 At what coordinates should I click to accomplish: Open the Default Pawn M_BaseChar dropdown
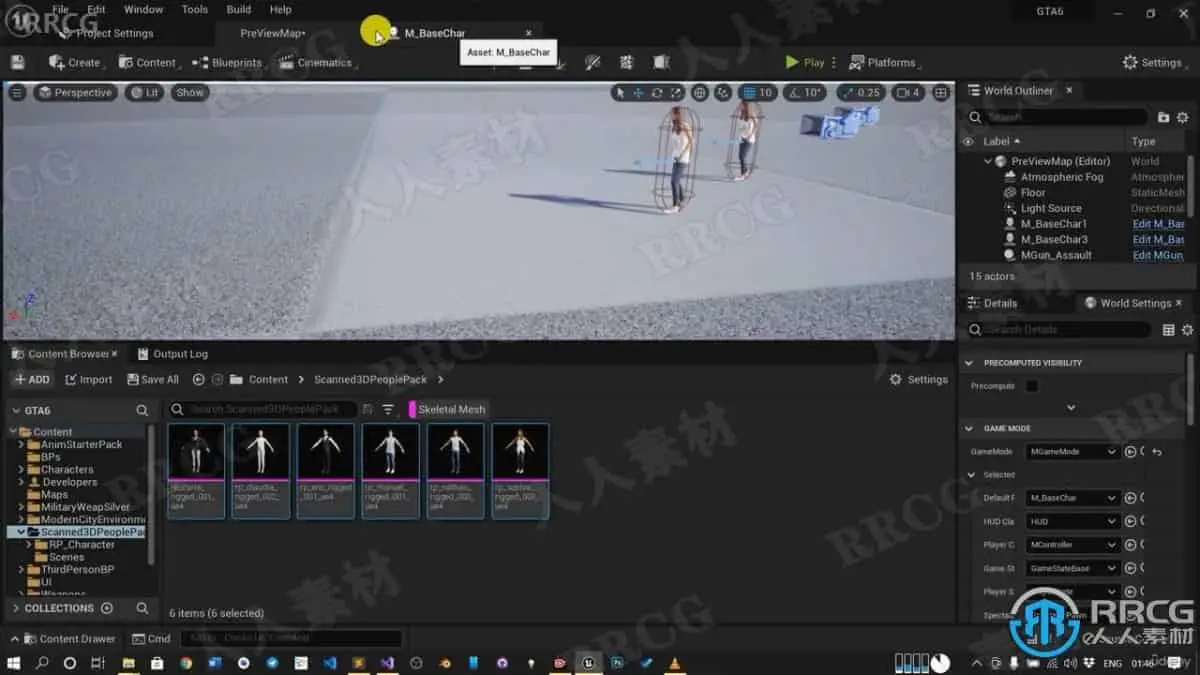[1072, 498]
